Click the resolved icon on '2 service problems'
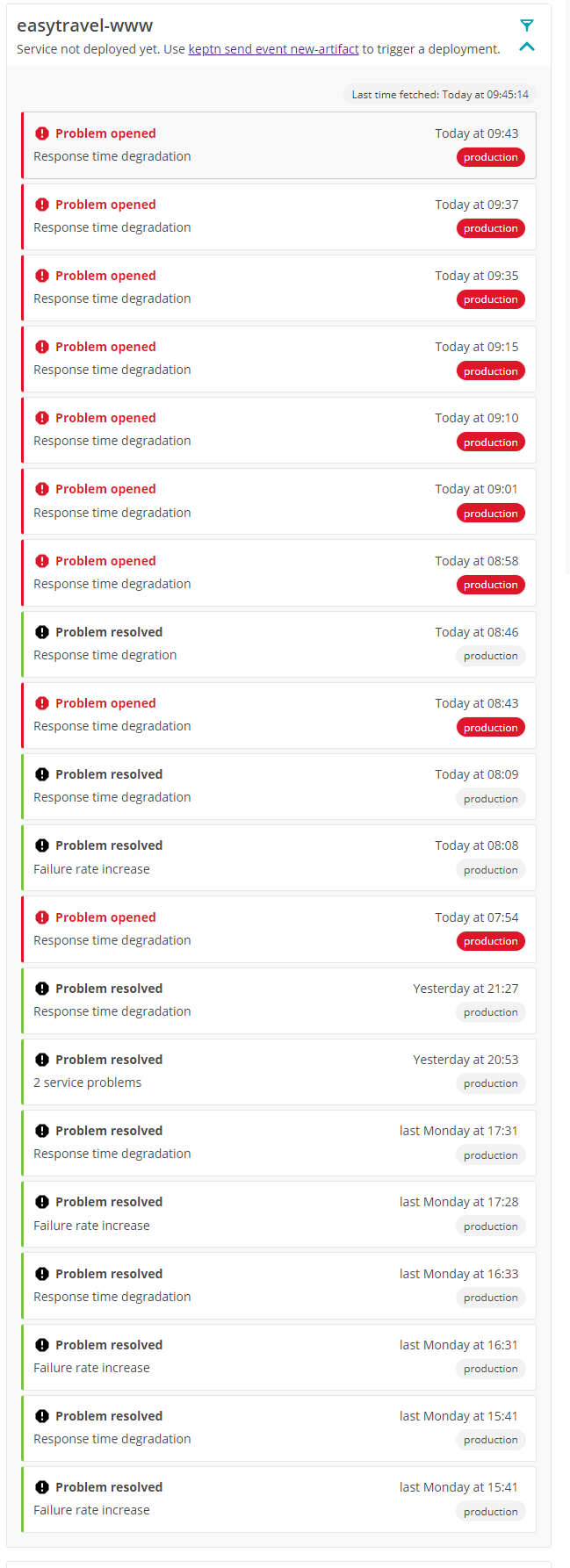Viewport: 570px width, 1568px height. [41, 1059]
